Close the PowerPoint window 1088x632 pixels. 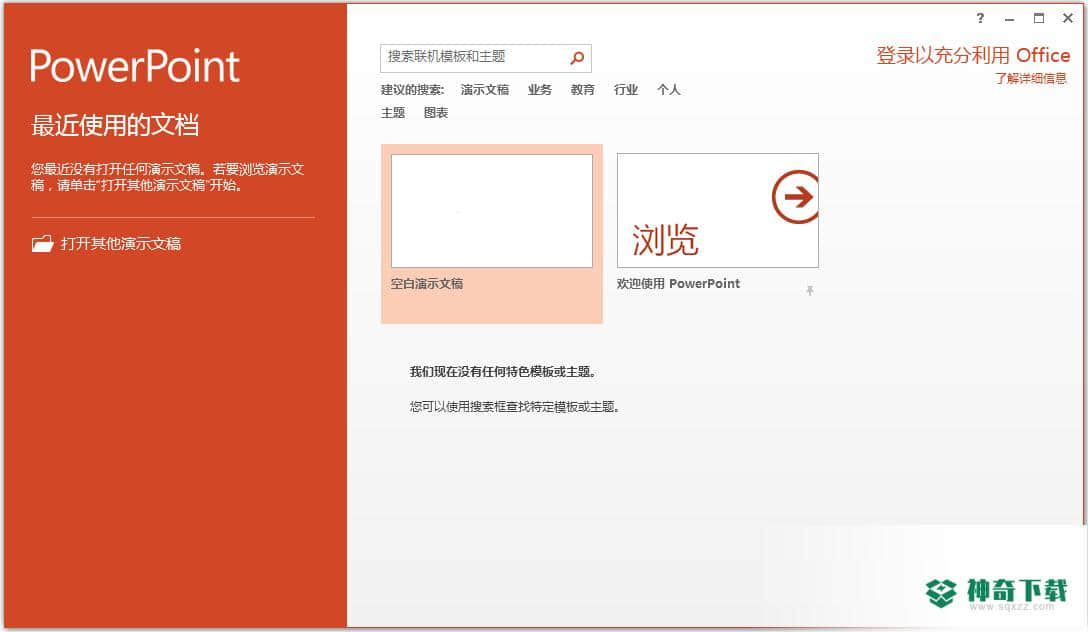click(x=1068, y=19)
